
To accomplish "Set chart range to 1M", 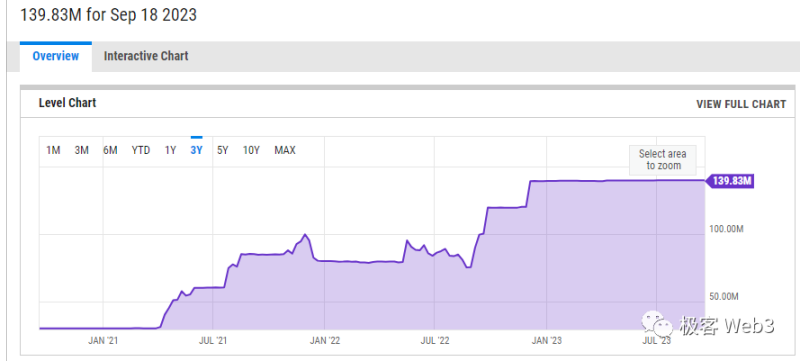I will click(x=54, y=150).
